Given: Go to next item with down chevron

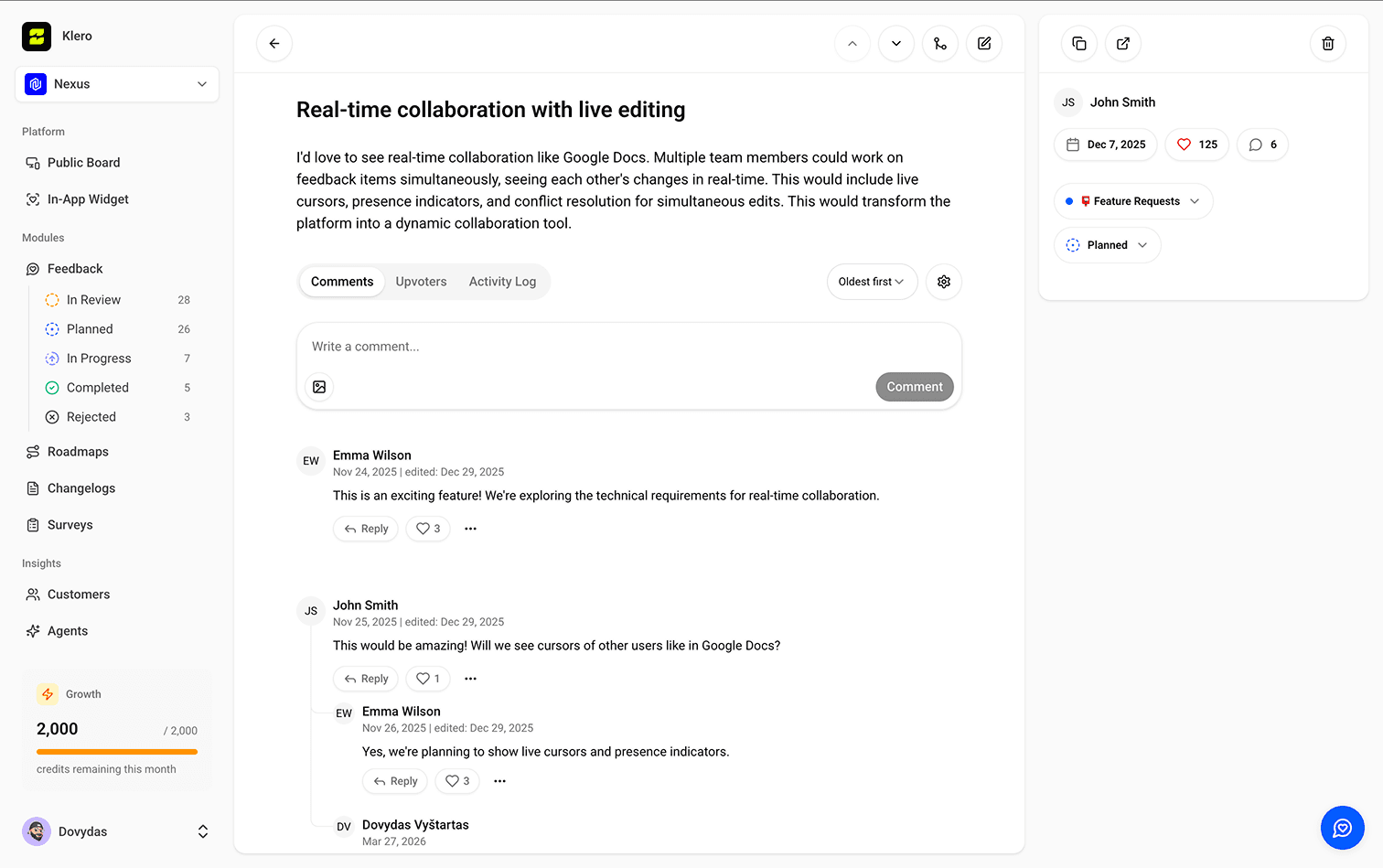Looking at the screenshot, I should coord(896,44).
